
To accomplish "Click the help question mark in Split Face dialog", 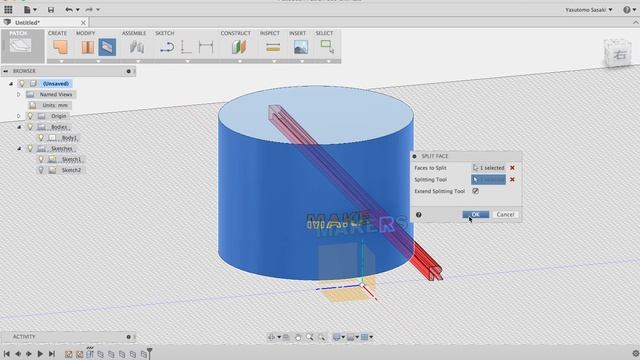I will [x=419, y=215].
